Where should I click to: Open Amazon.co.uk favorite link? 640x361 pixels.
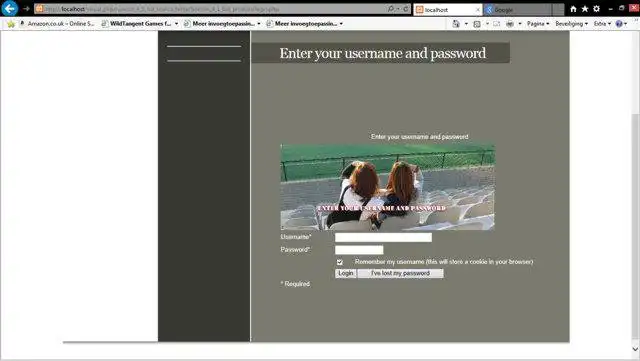(57, 24)
